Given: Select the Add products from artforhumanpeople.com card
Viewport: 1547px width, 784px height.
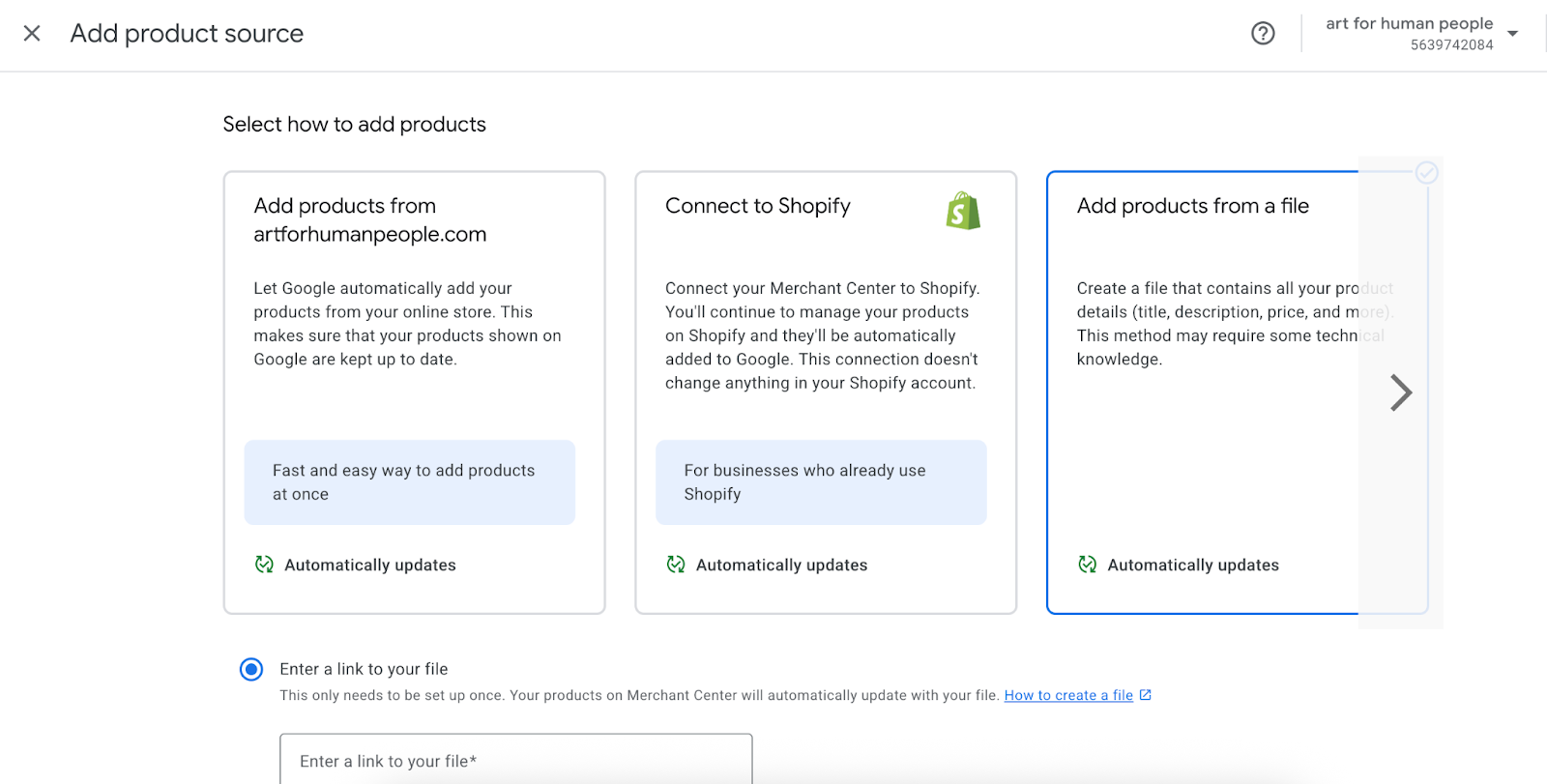Looking at the screenshot, I should (x=414, y=392).
